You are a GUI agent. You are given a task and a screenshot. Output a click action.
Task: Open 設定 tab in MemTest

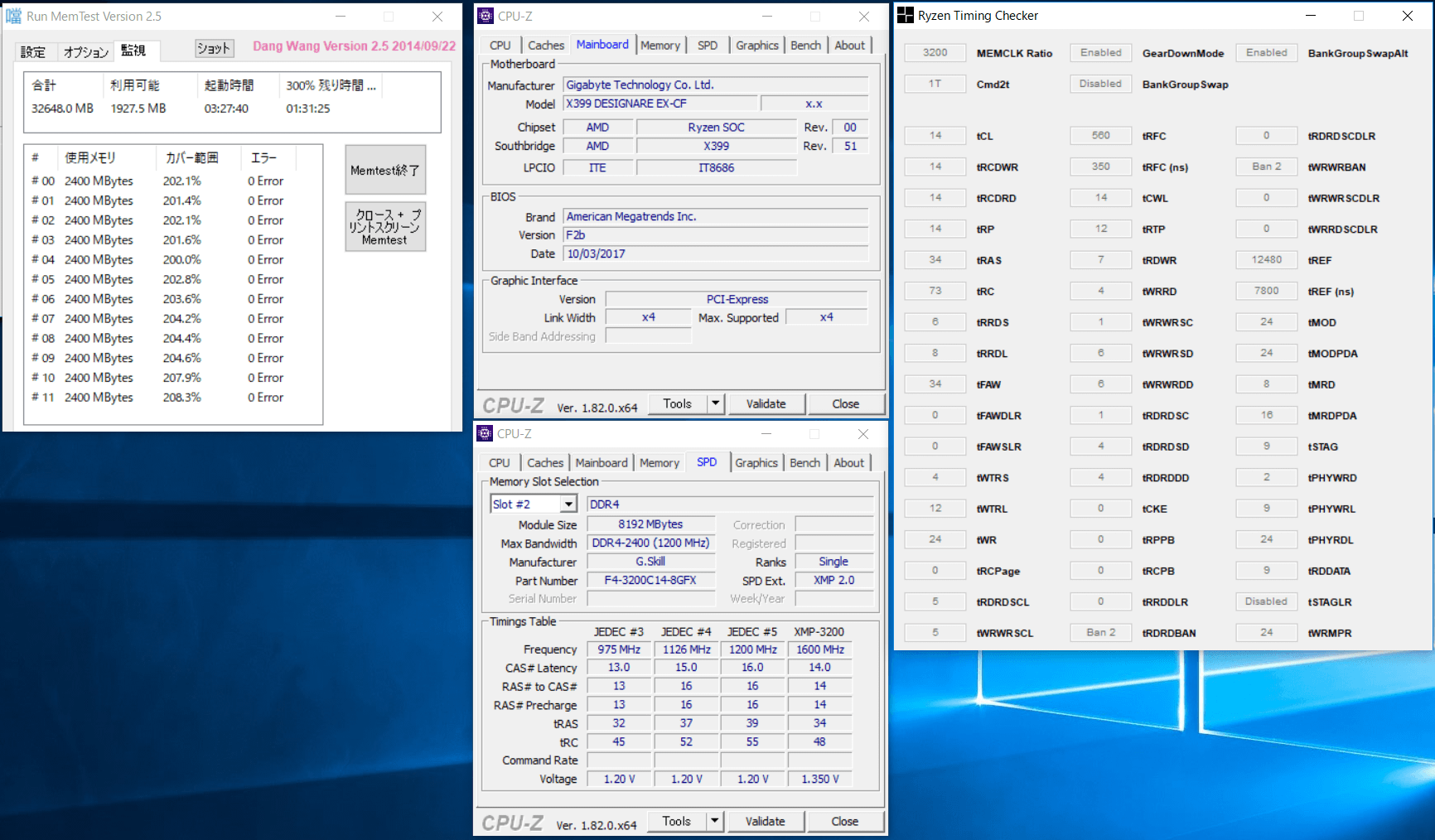[33, 52]
